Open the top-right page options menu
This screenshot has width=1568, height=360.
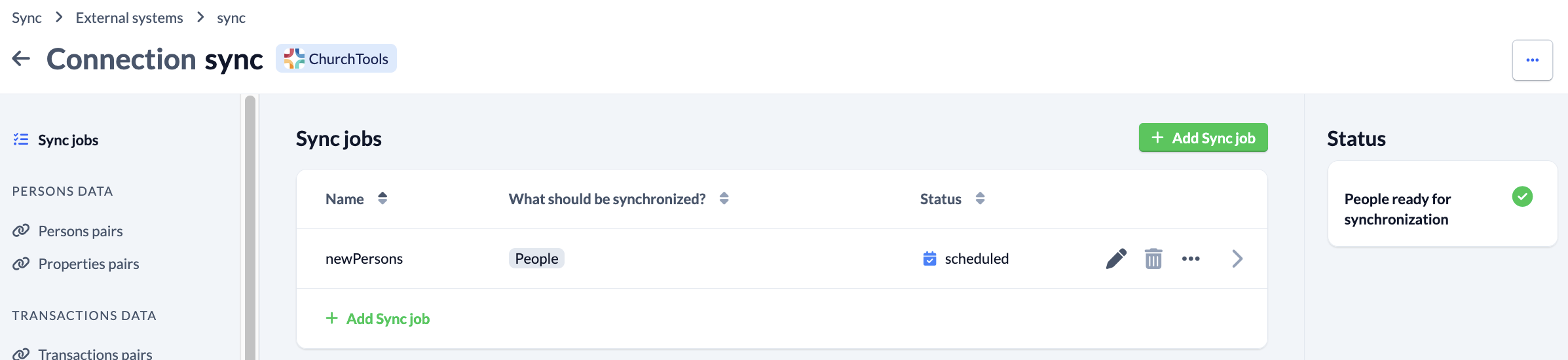point(1532,60)
